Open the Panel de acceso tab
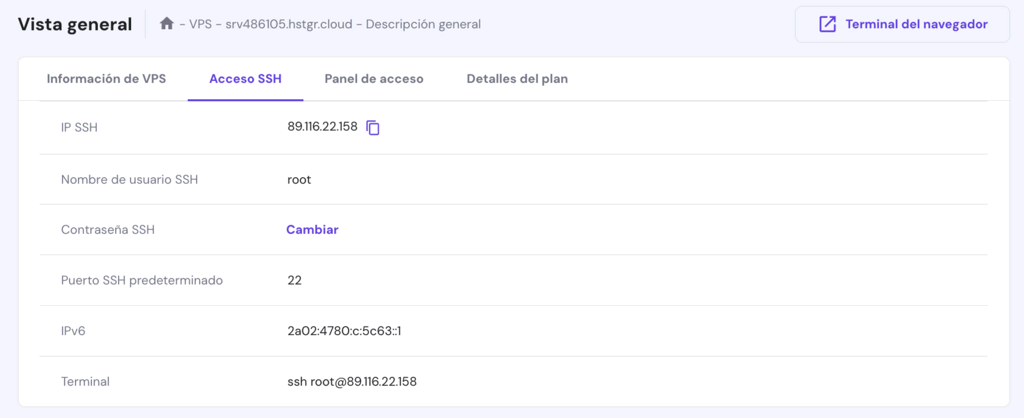Viewport: 1024px width, 418px height. click(374, 79)
